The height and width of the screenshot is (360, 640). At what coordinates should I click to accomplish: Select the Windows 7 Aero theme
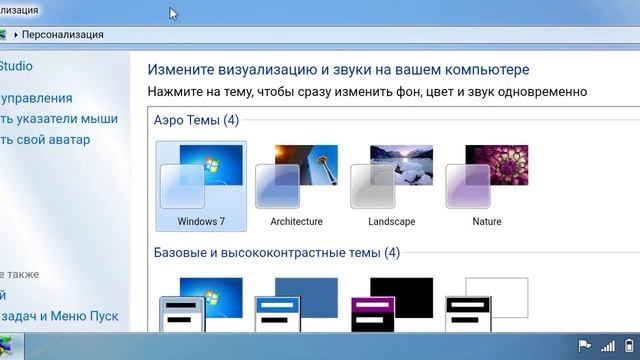201,187
